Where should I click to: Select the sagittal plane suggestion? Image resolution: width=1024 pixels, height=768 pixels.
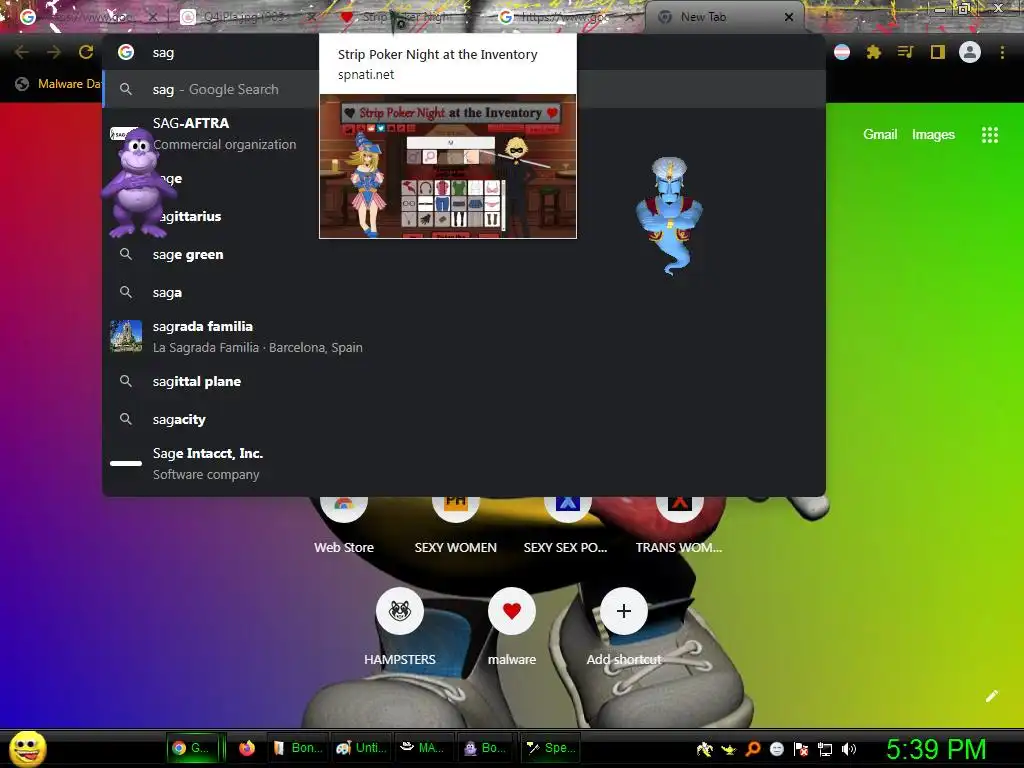pyautogui.click(x=464, y=381)
